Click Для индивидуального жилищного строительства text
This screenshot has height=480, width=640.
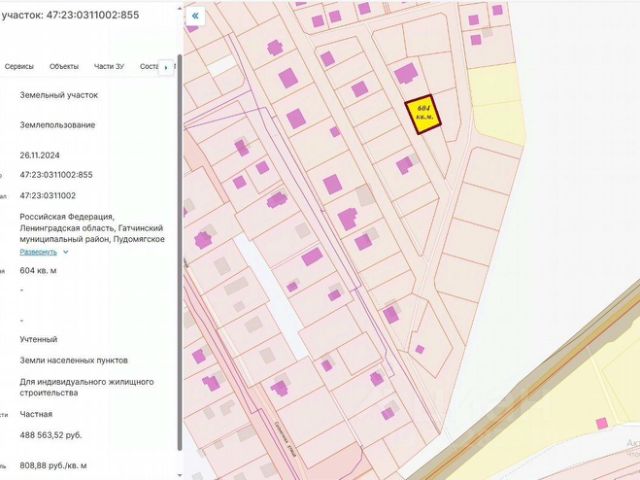pyautogui.click(x=87, y=387)
